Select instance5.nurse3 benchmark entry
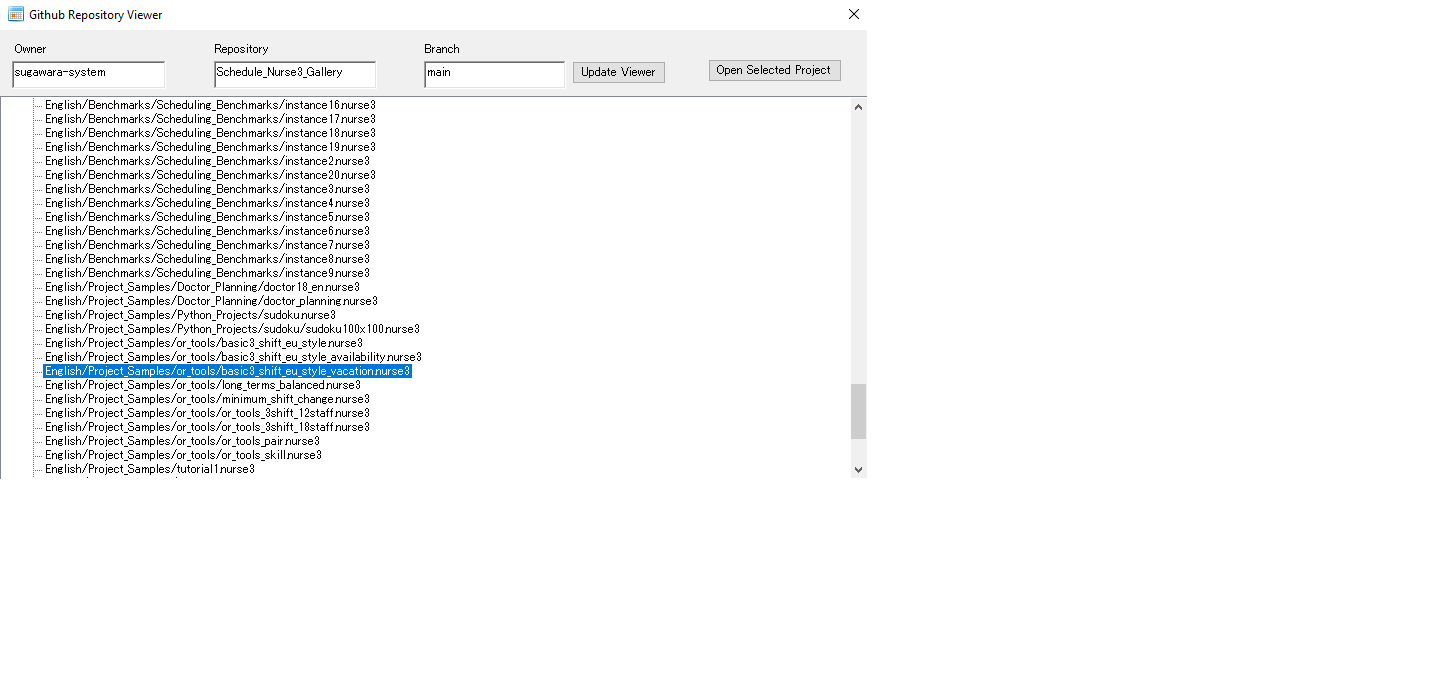Screen dimensions: 1434x692 (207, 217)
